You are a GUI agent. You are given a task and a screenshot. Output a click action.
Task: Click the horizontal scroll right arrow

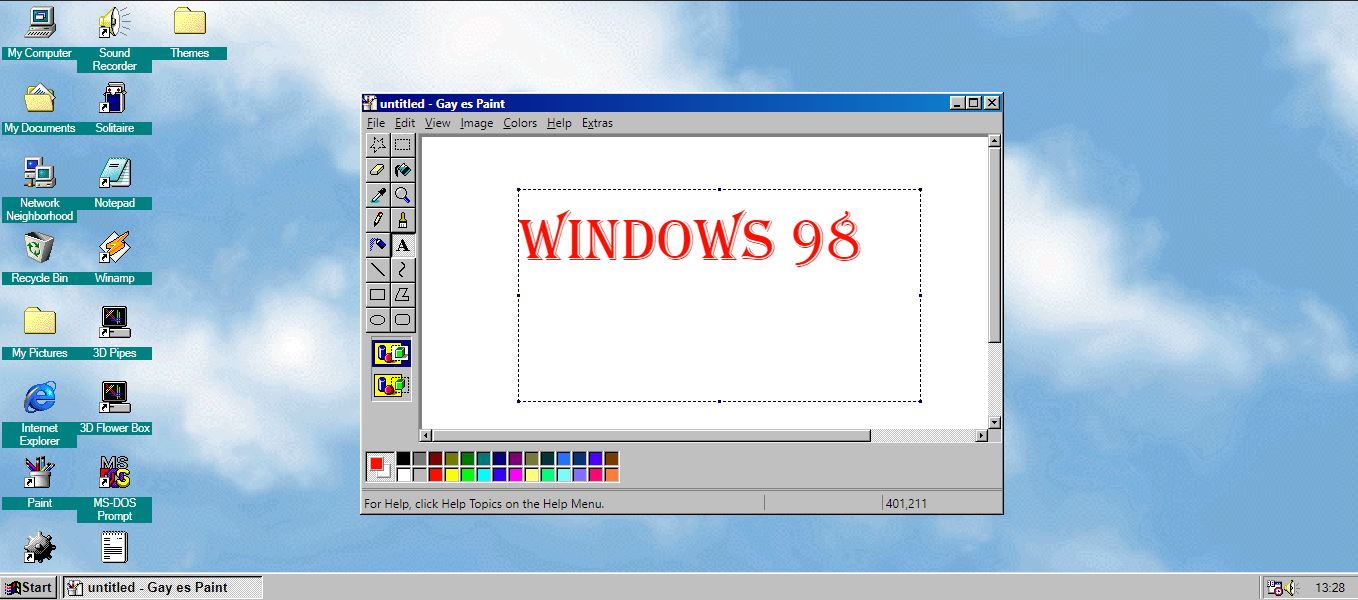click(981, 436)
